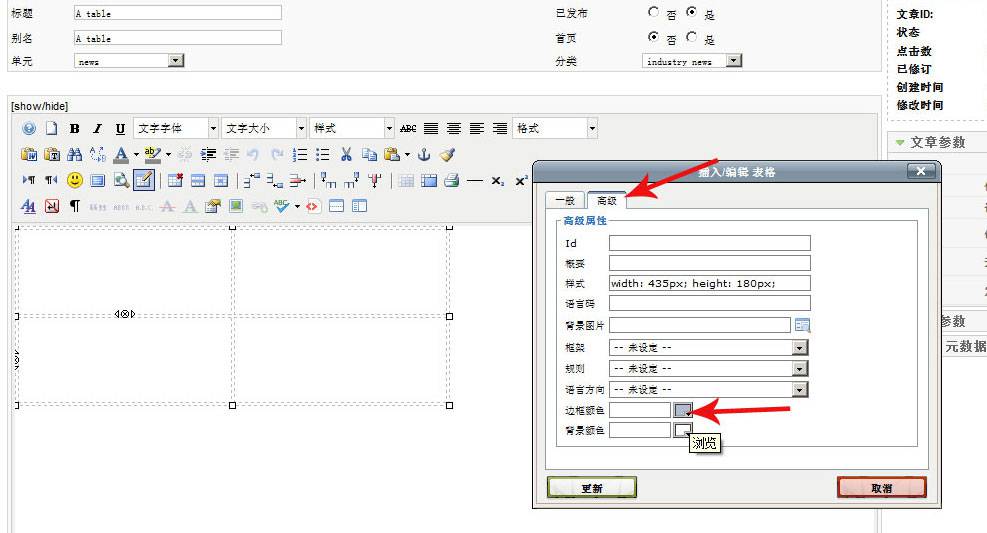Apply subscript formatting

(497, 181)
